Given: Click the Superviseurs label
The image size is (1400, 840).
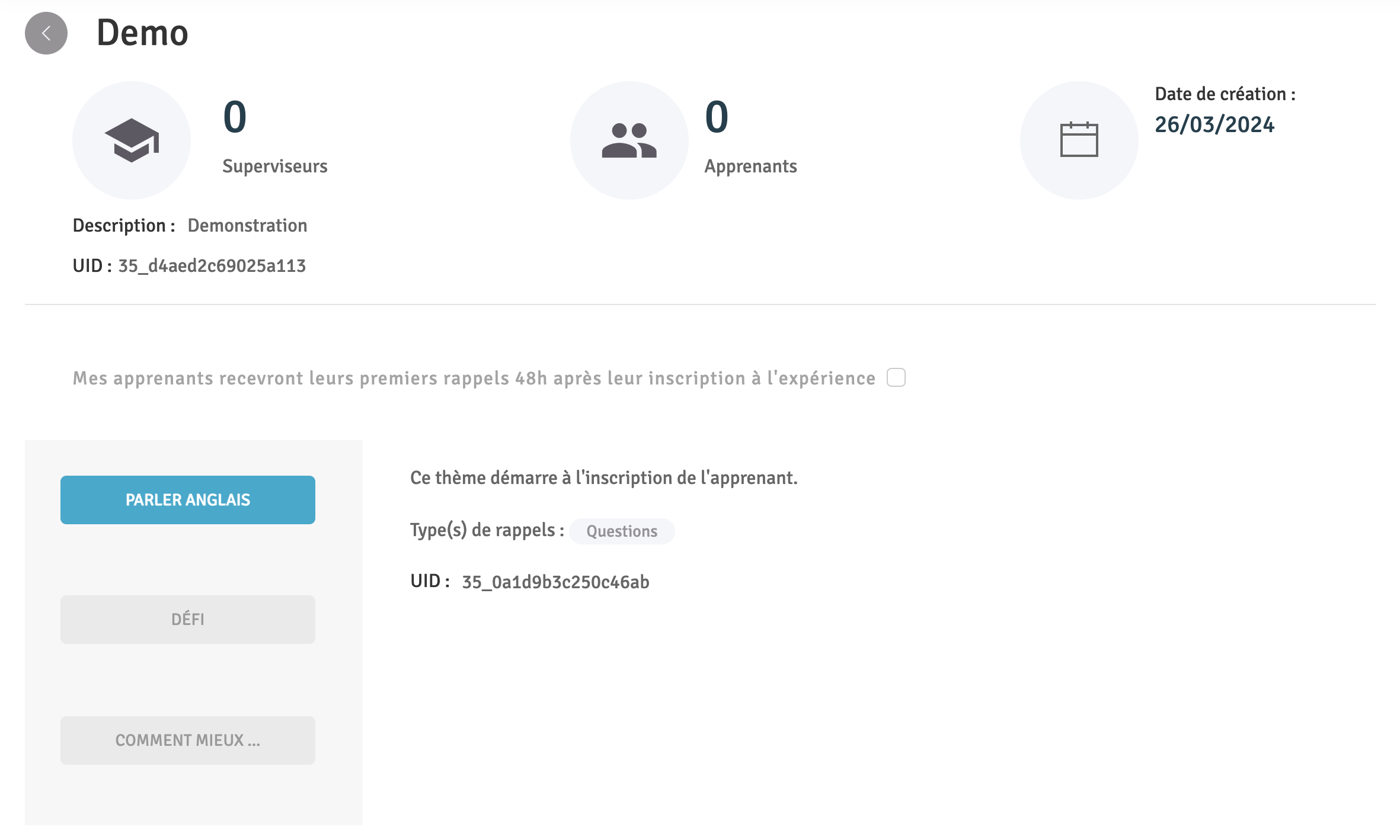Looking at the screenshot, I should pos(274,166).
